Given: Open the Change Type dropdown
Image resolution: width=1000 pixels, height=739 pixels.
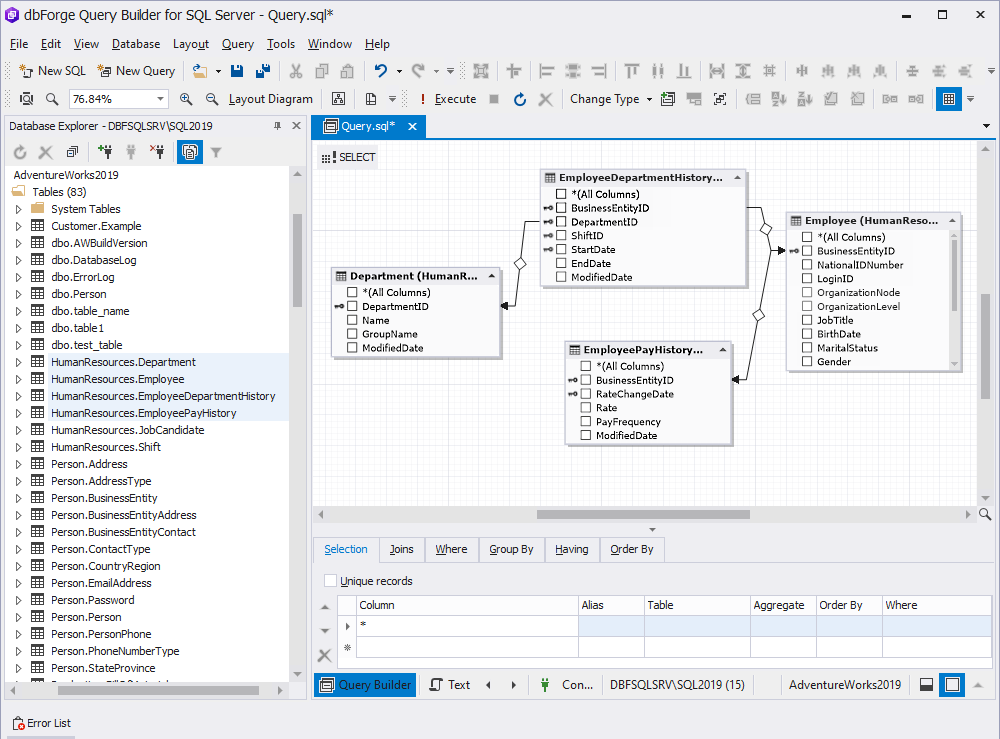Looking at the screenshot, I should [x=649, y=99].
